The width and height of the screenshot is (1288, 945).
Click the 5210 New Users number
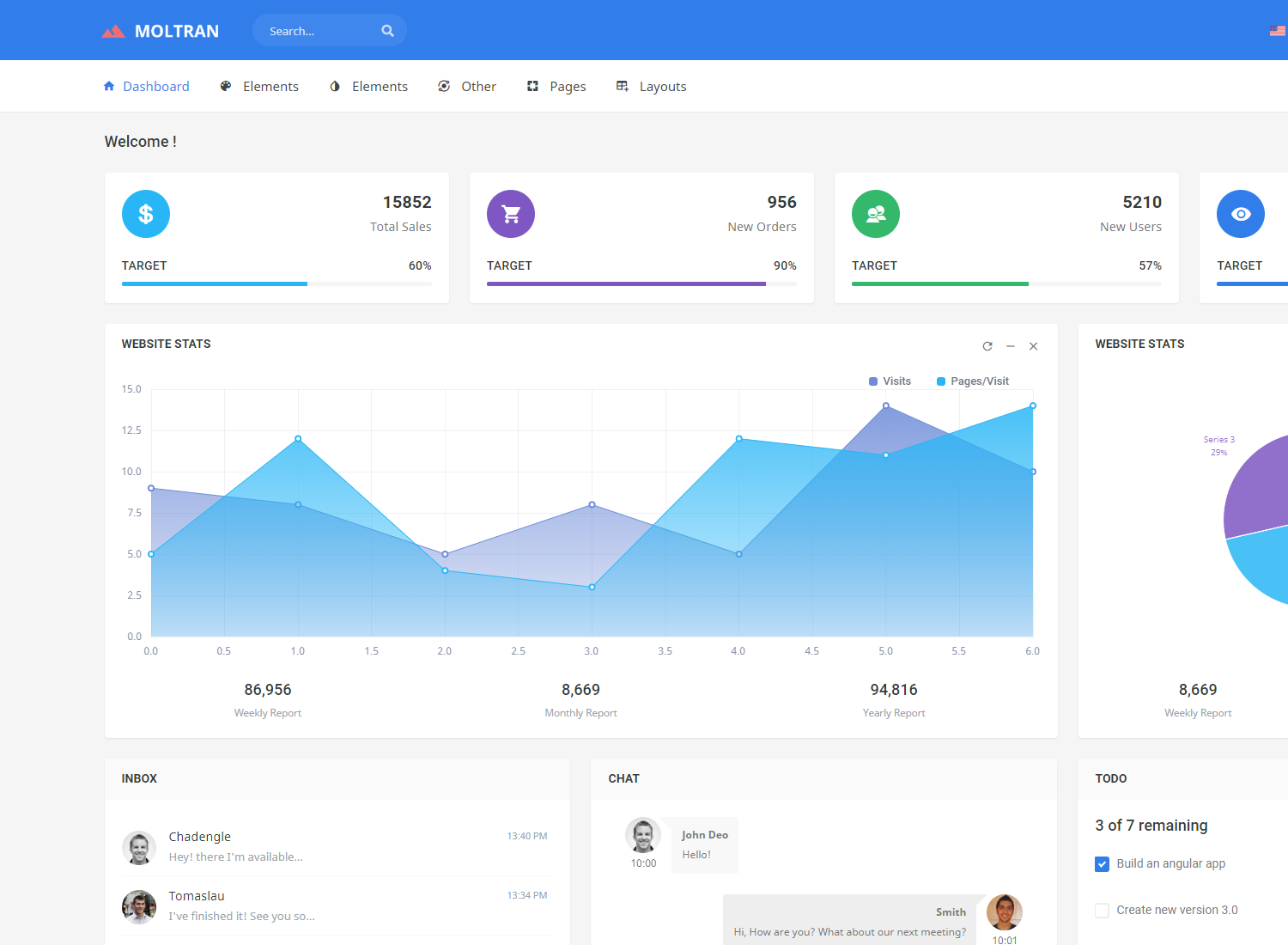[1142, 202]
